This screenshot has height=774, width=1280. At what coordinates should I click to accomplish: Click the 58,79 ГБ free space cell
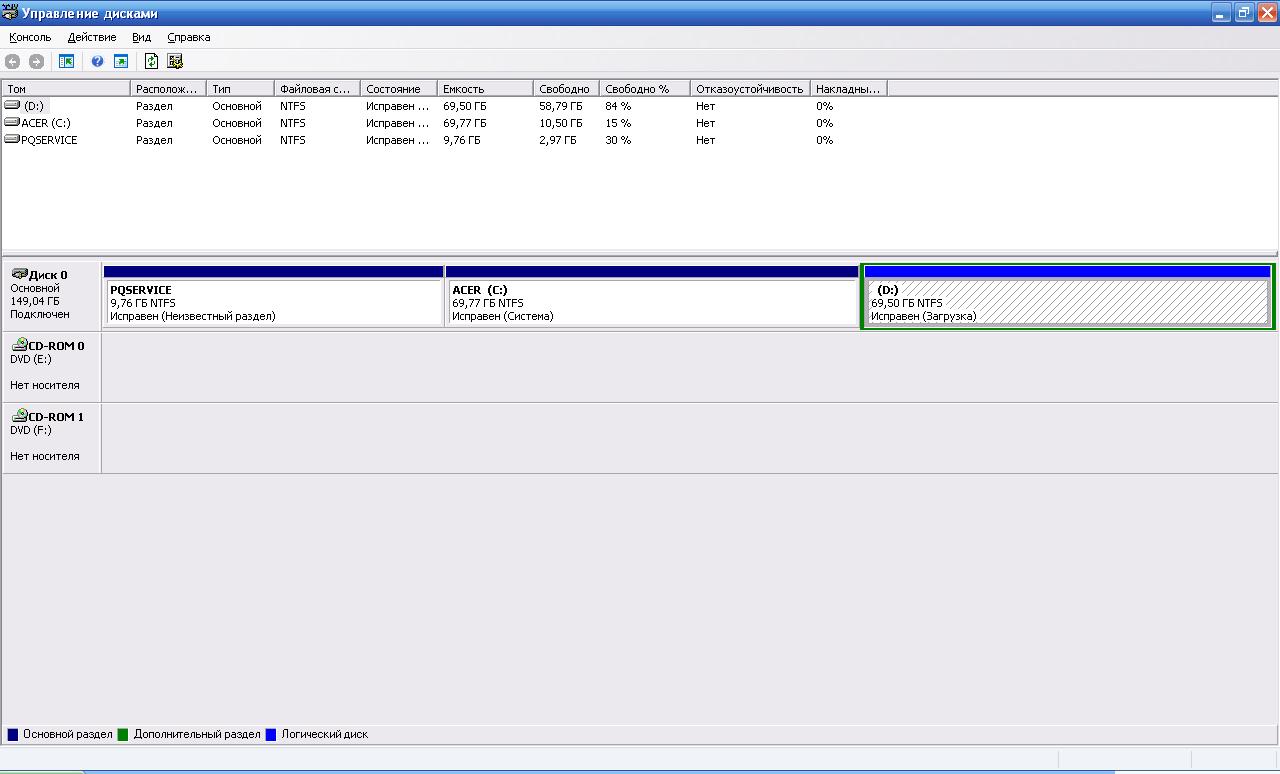click(560, 106)
